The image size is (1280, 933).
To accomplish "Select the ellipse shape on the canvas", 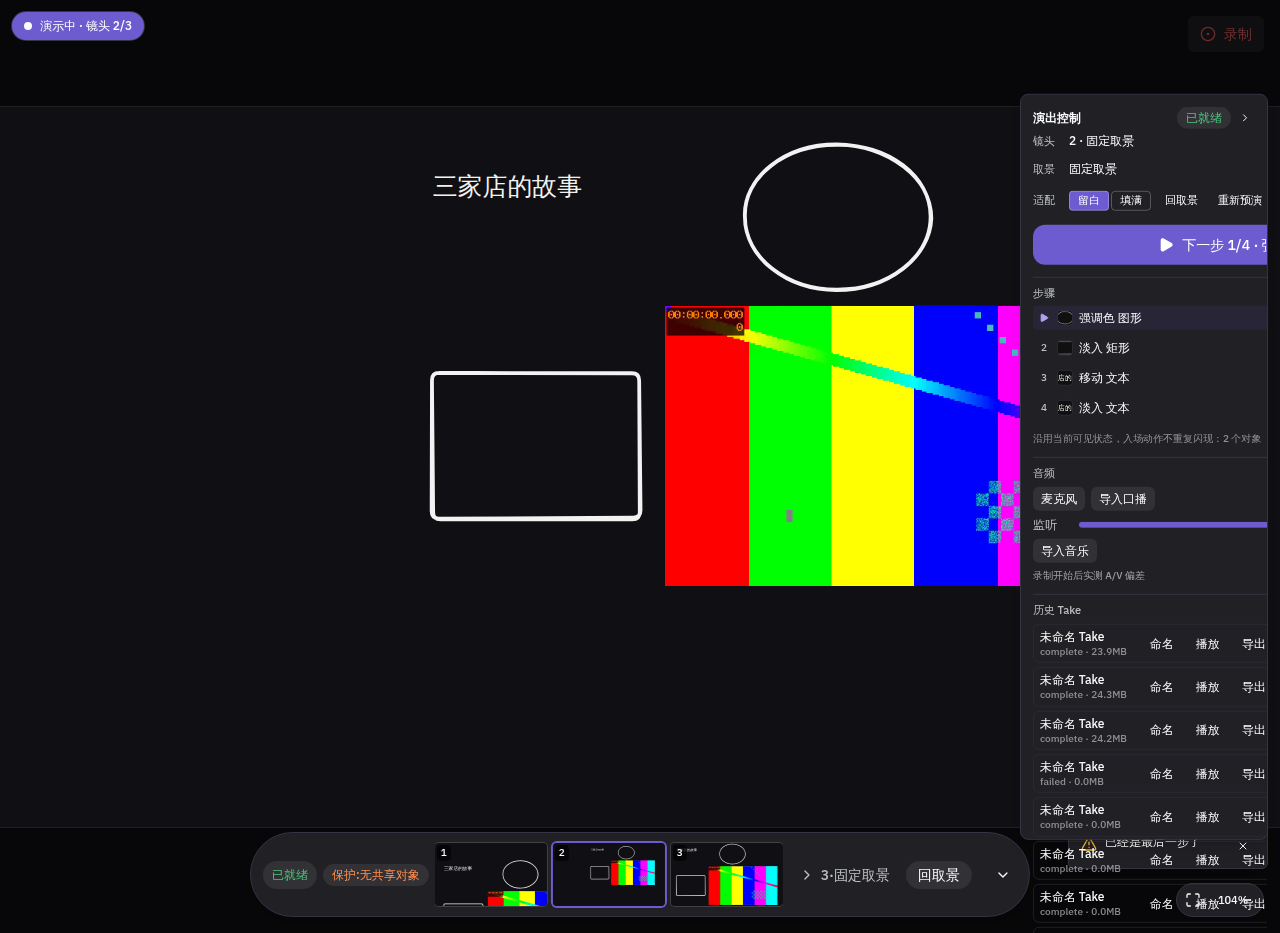I will click(838, 217).
